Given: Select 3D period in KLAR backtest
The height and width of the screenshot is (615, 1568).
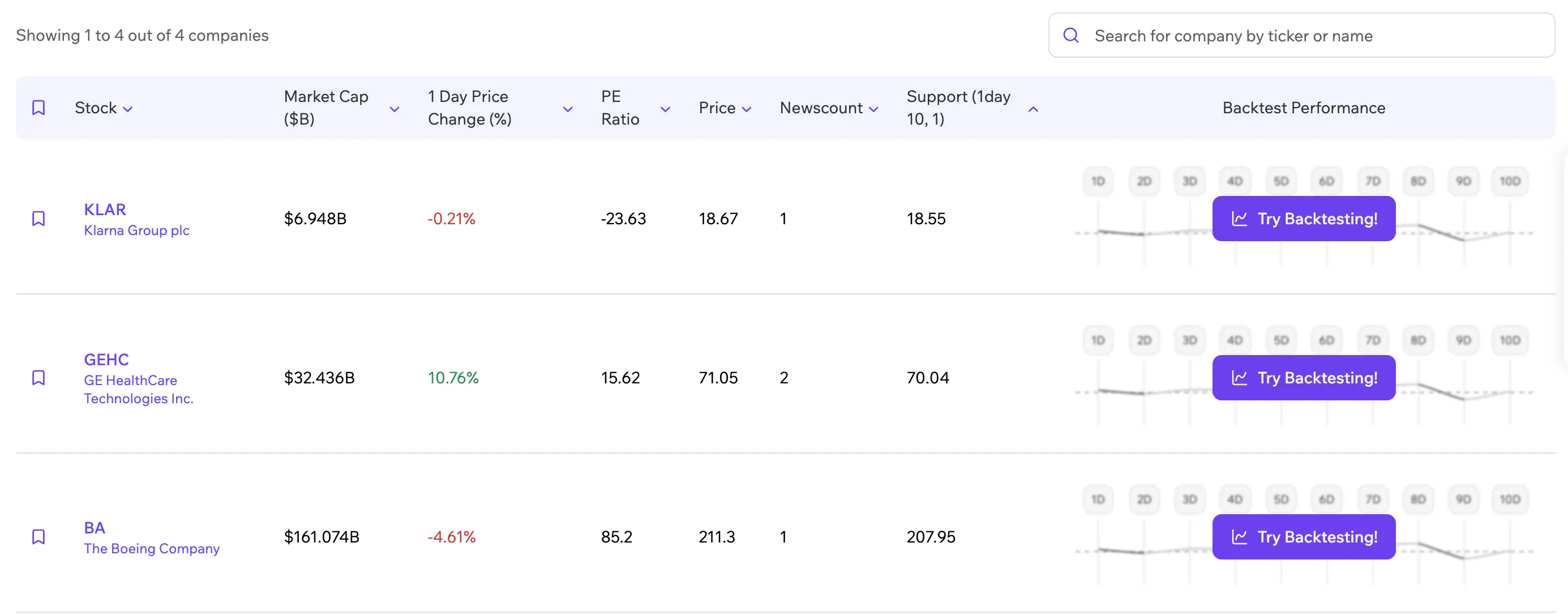Looking at the screenshot, I should [x=1189, y=181].
